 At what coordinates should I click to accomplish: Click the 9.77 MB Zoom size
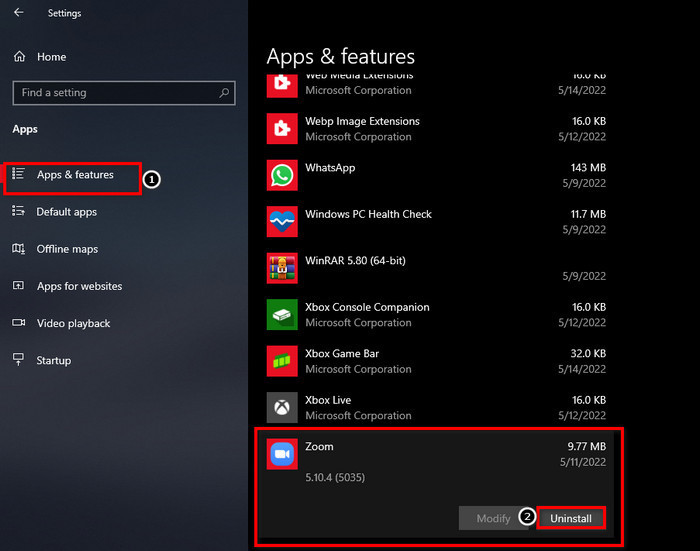click(587, 447)
